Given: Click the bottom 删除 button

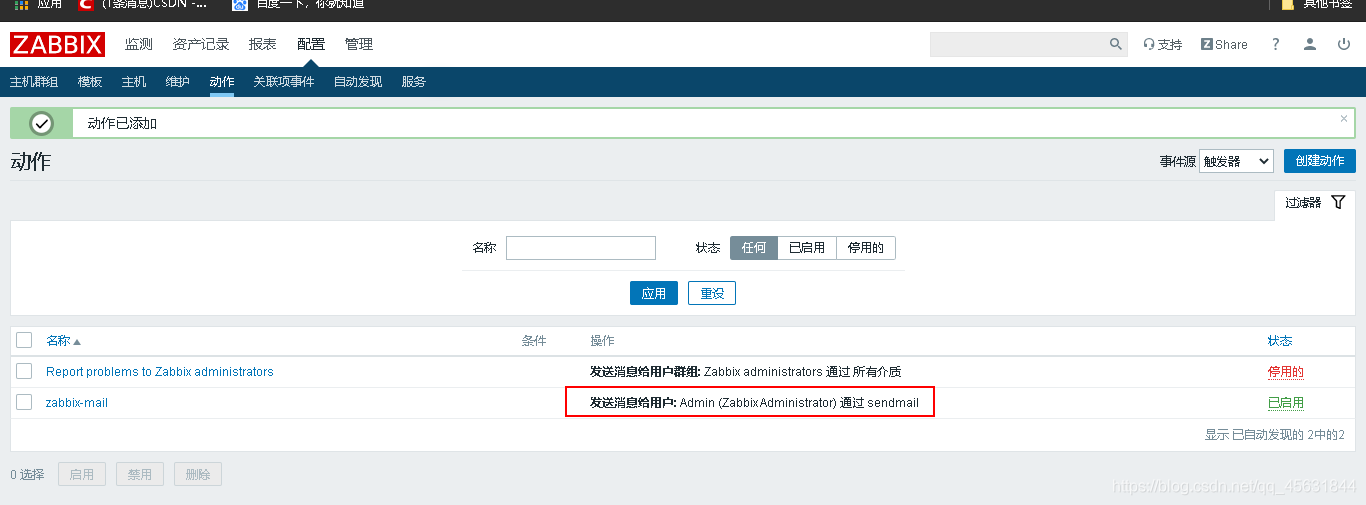Looking at the screenshot, I should [198, 474].
